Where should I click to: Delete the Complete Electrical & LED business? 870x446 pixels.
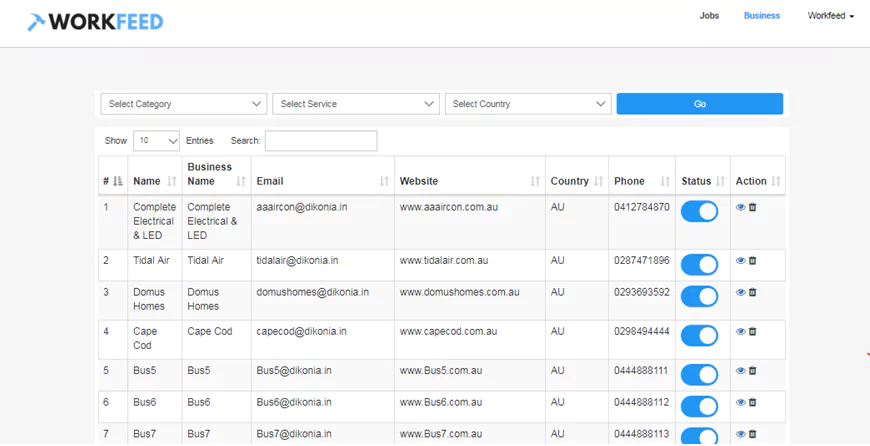tap(752, 207)
